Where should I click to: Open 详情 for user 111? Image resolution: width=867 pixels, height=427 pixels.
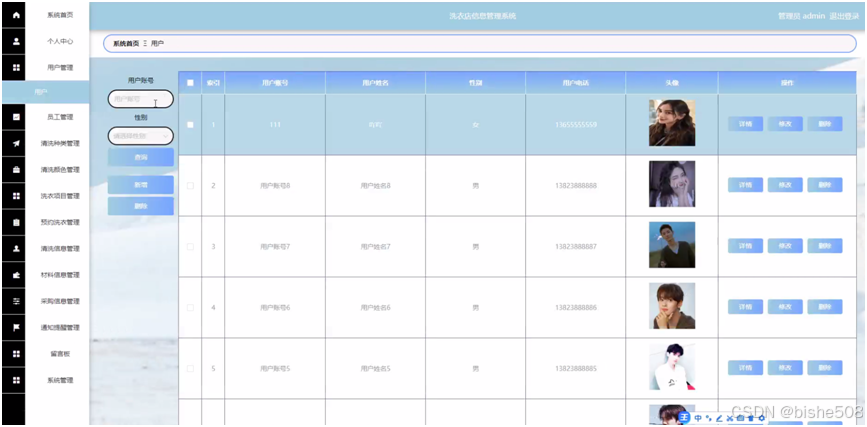[745, 124]
